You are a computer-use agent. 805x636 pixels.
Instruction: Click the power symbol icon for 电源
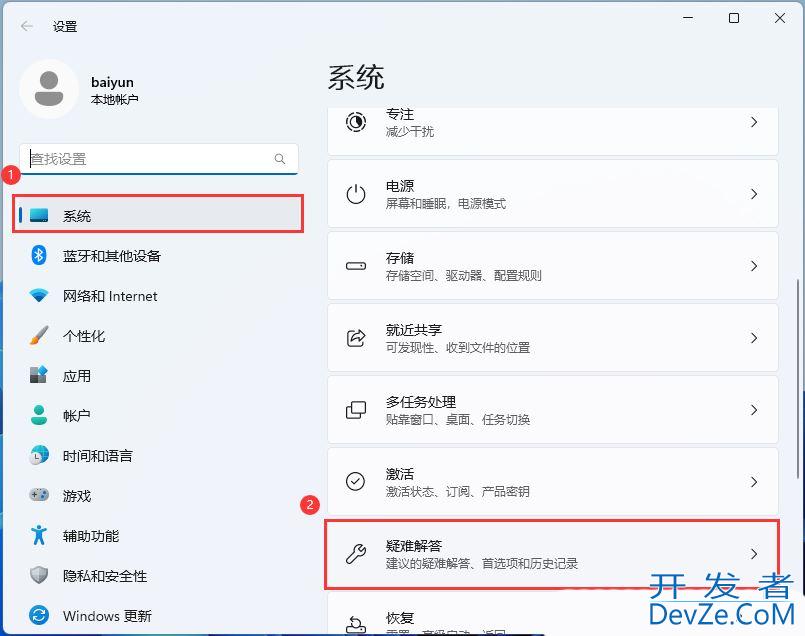(x=356, y=194)
